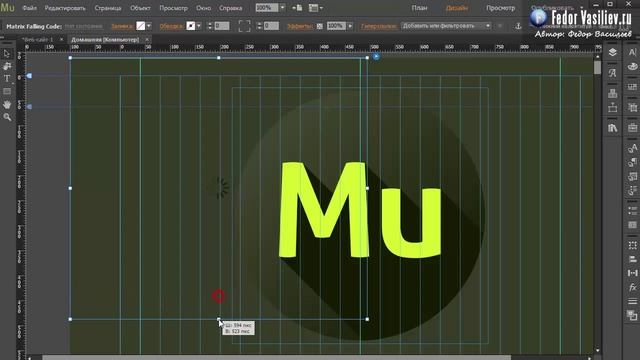Select the Zoom magnifier tool
The image size is (640, 360).
click(x=7, y=117)
